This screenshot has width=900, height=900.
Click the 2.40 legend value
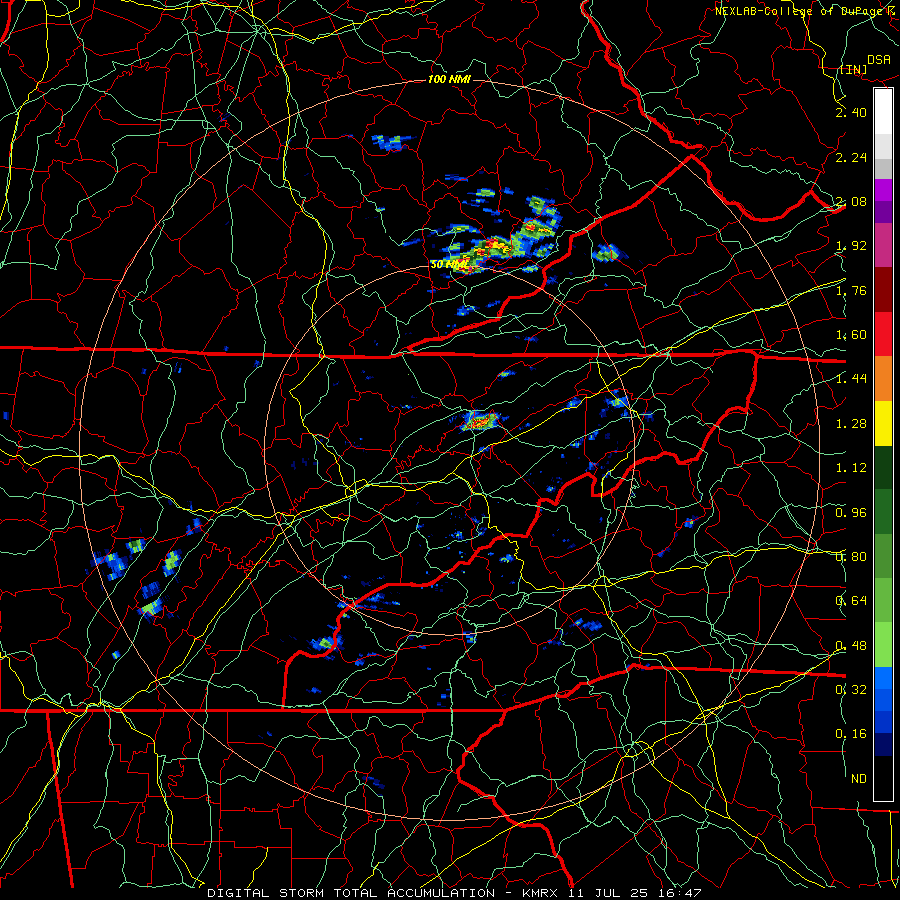tap(851, 112)
